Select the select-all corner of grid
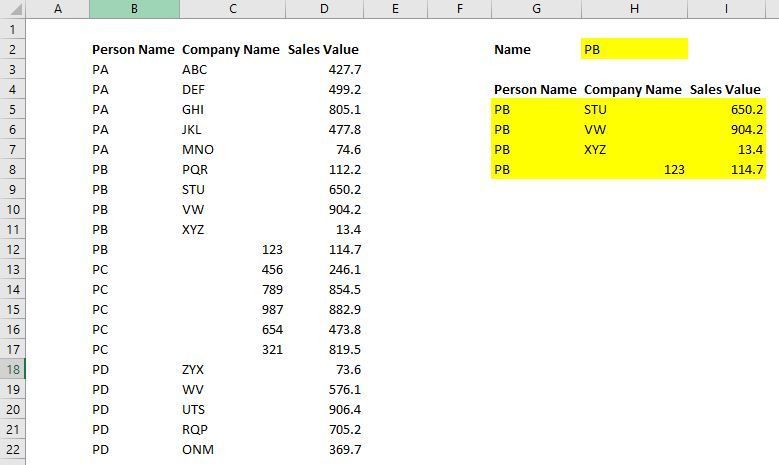 (13, 8)
